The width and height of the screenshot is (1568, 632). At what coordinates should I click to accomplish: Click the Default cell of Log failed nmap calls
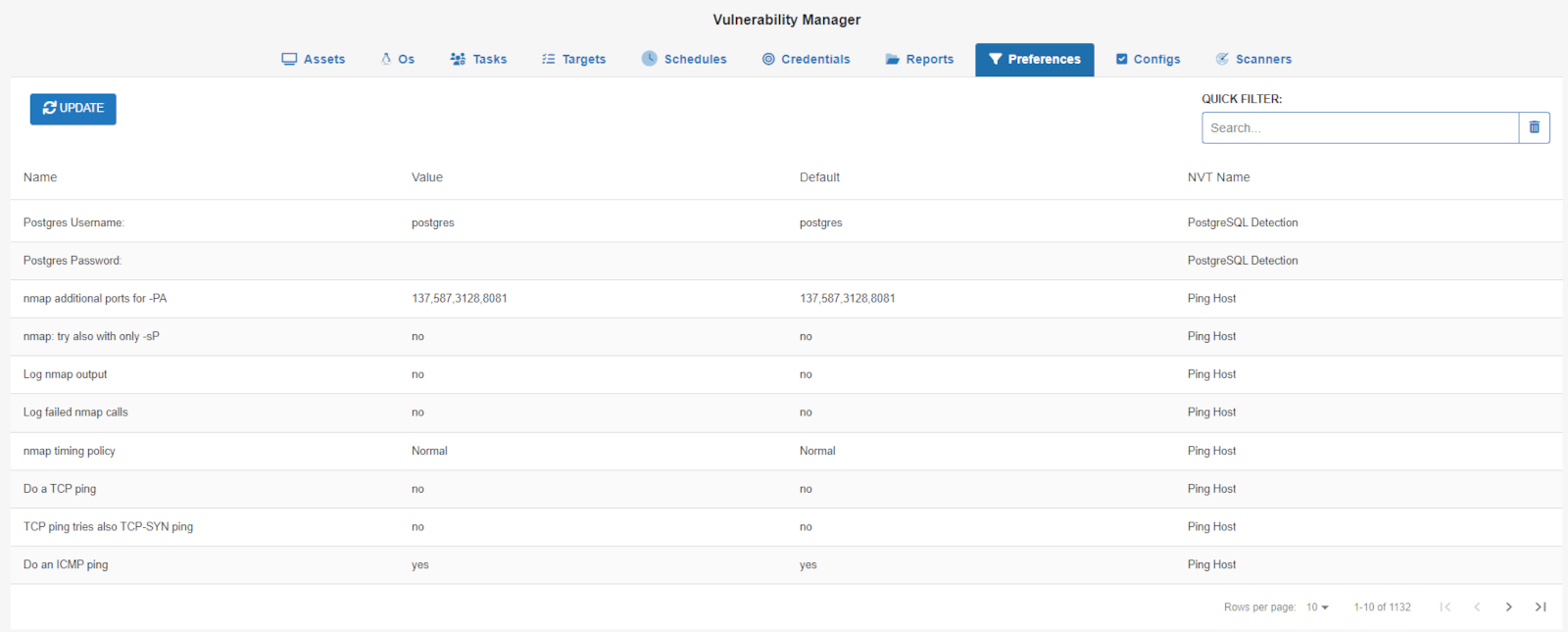[806, 413]
